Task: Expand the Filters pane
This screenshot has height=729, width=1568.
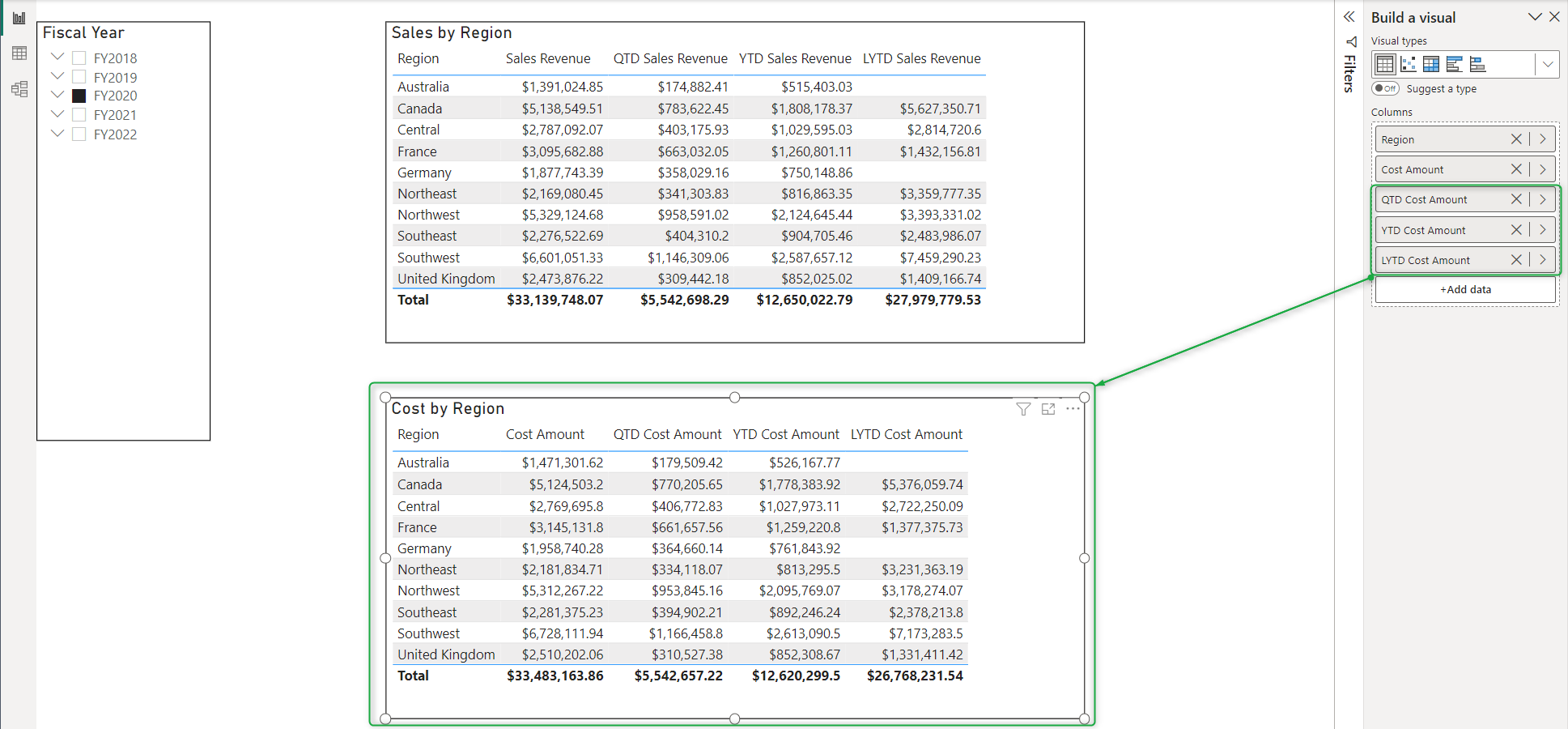Action: click(x=1349, y=17)
